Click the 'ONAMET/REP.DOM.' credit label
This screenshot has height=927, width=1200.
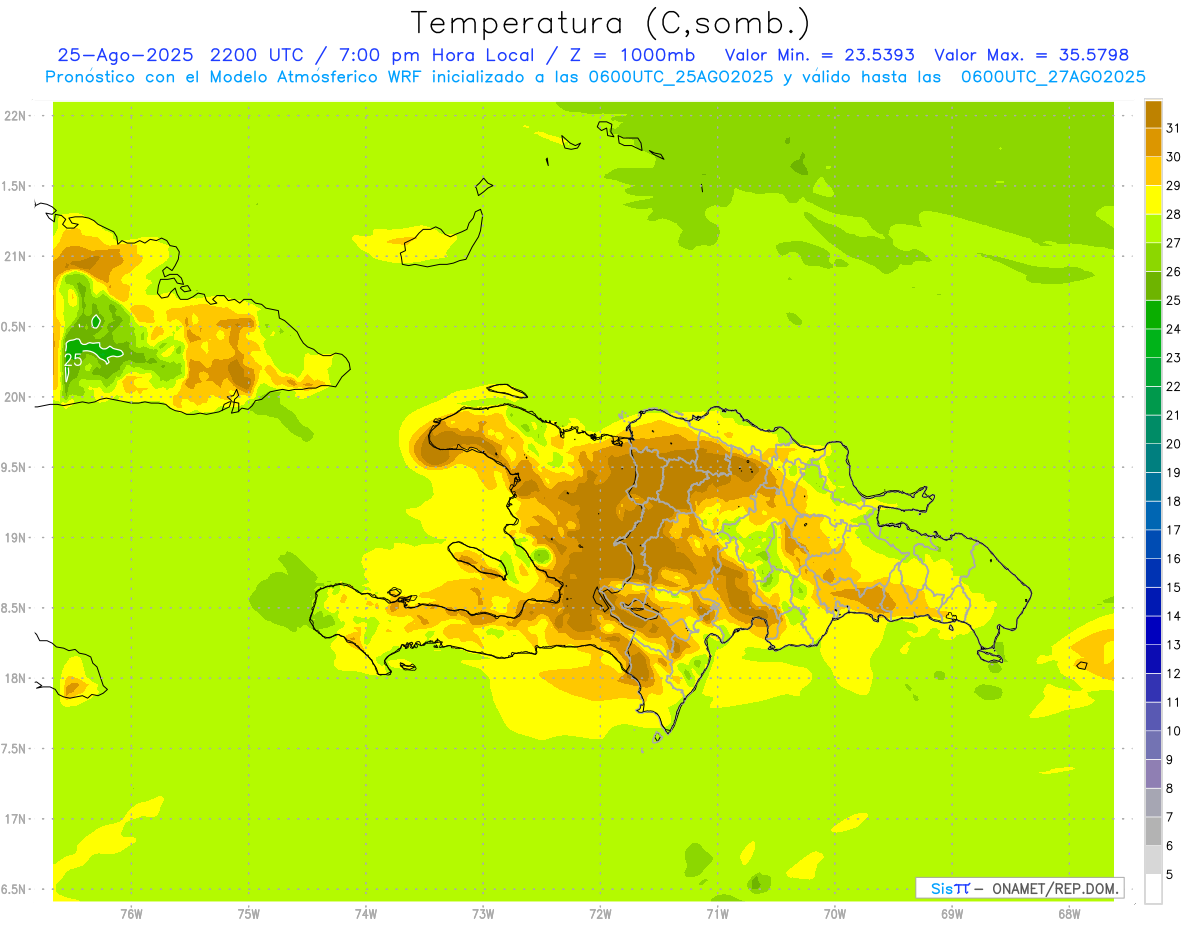click(x=1055, y=888)
